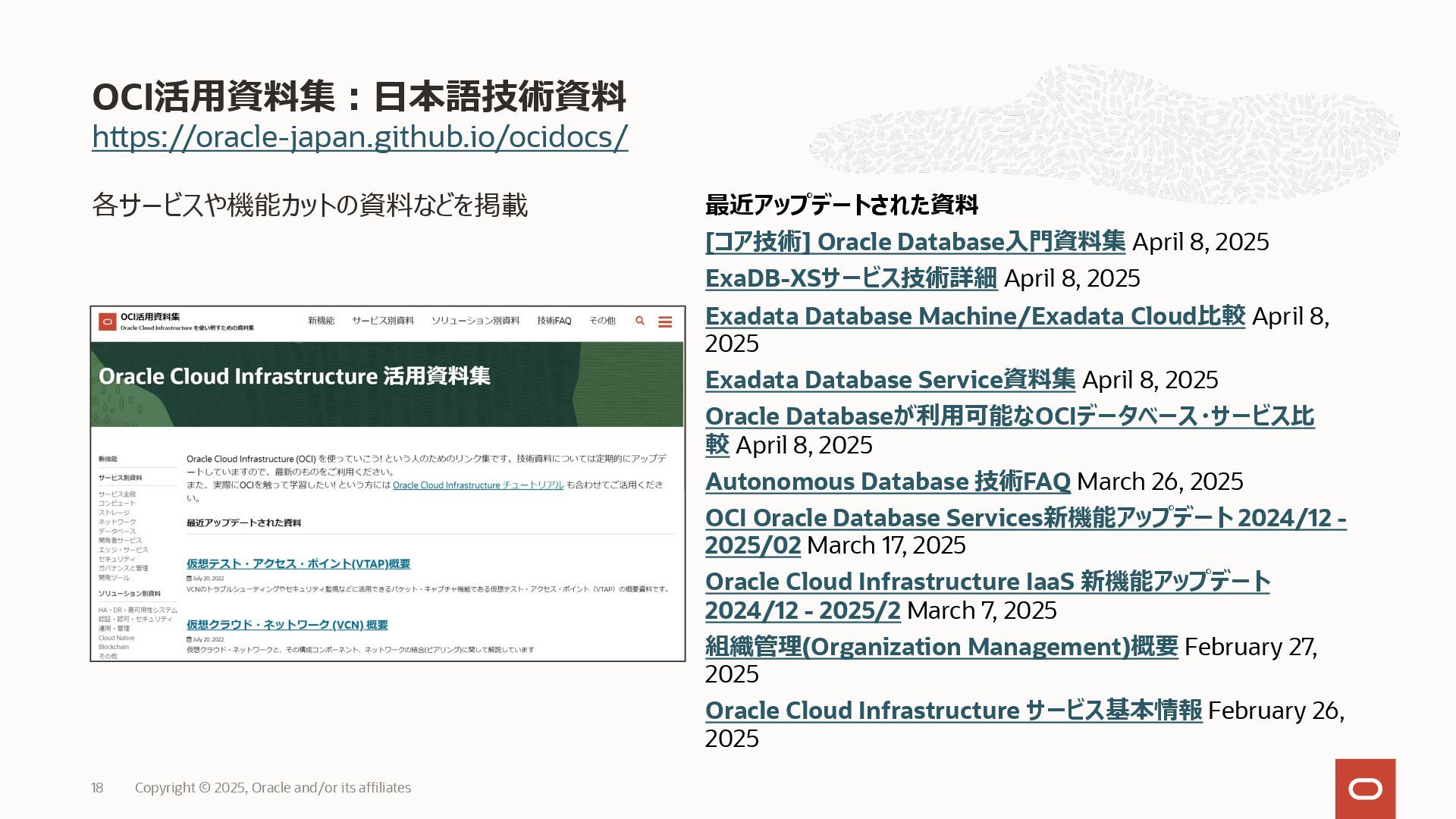Open the ソリューション別資料 header nav item

(475, 321)
